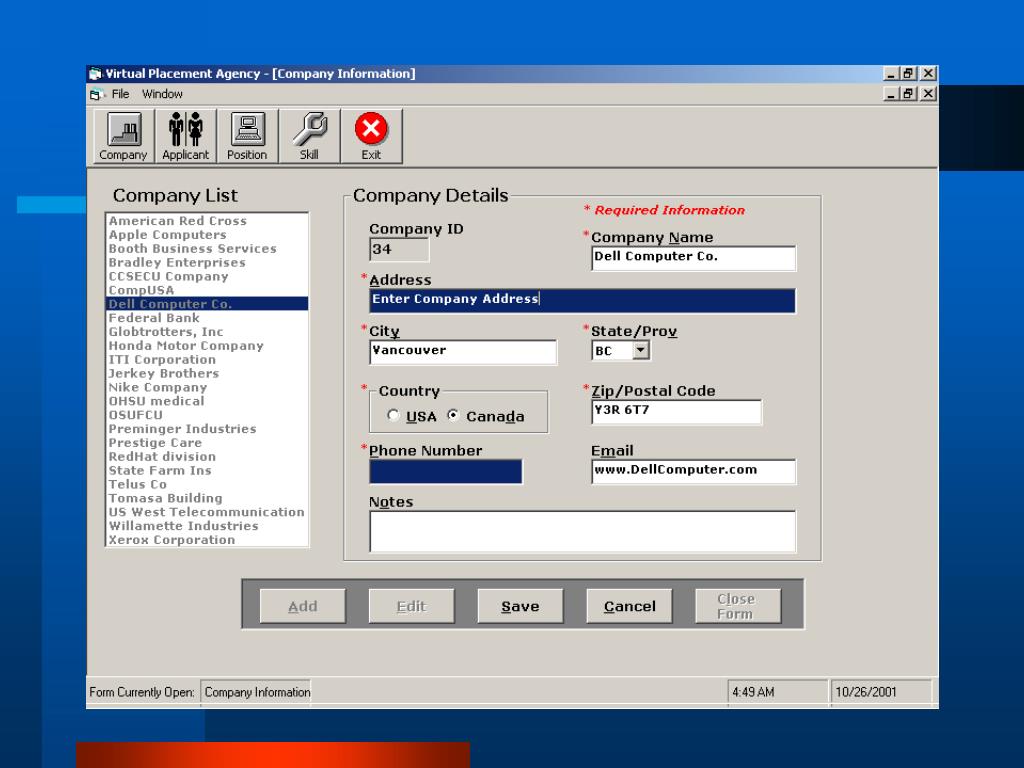The width and height of the screenshot is (1024, 768).
Task: Close the Virtual Placement Agency window
Action: [928, 74]
